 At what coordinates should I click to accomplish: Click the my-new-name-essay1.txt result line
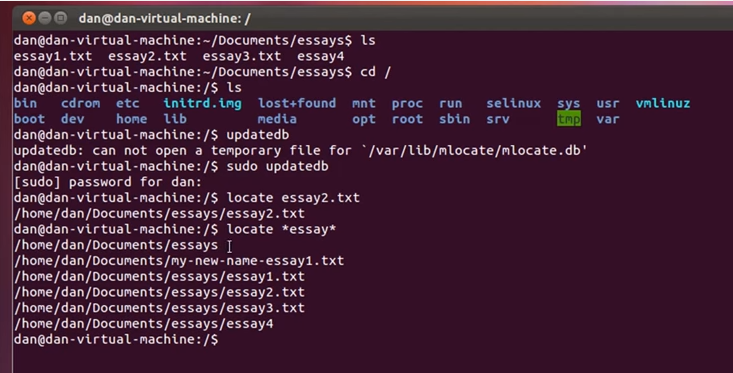(x=179, y=260)
